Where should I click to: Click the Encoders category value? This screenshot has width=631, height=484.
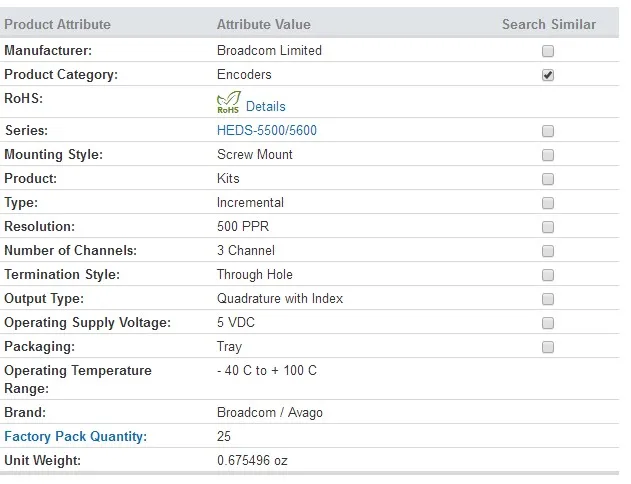[244, 74]
